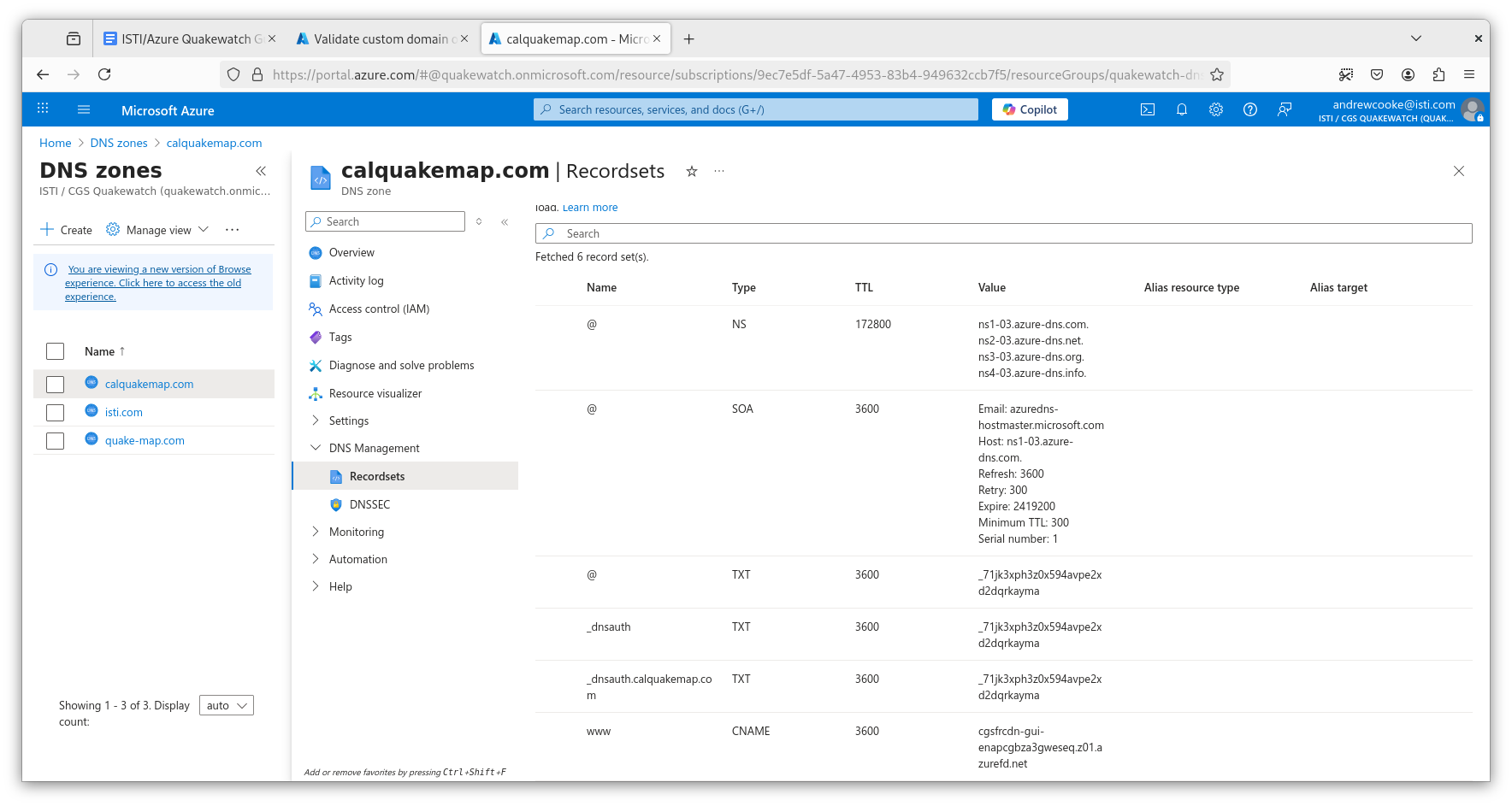Go to Home breadcrumb

(56, 143)
